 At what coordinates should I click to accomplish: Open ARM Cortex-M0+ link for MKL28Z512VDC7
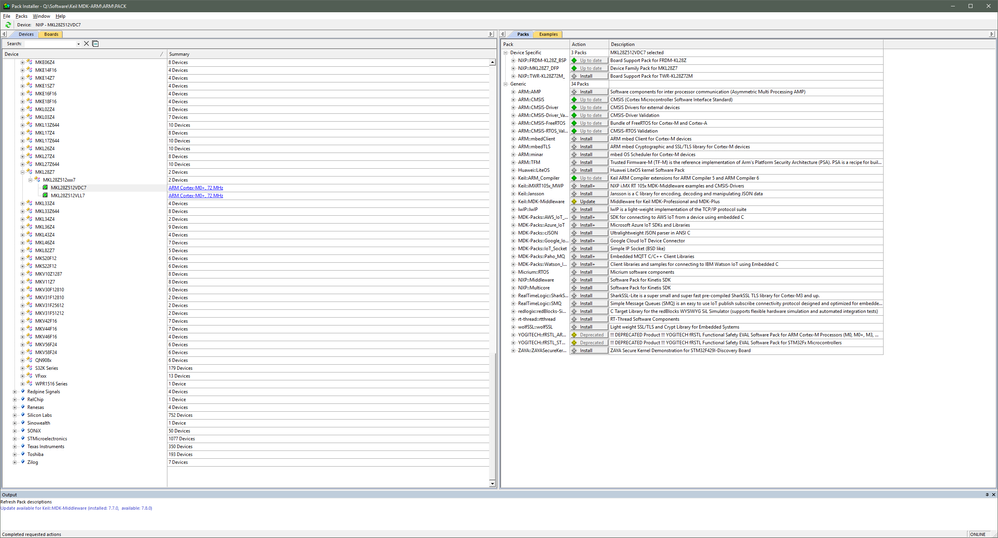click(x=195, y=188)
